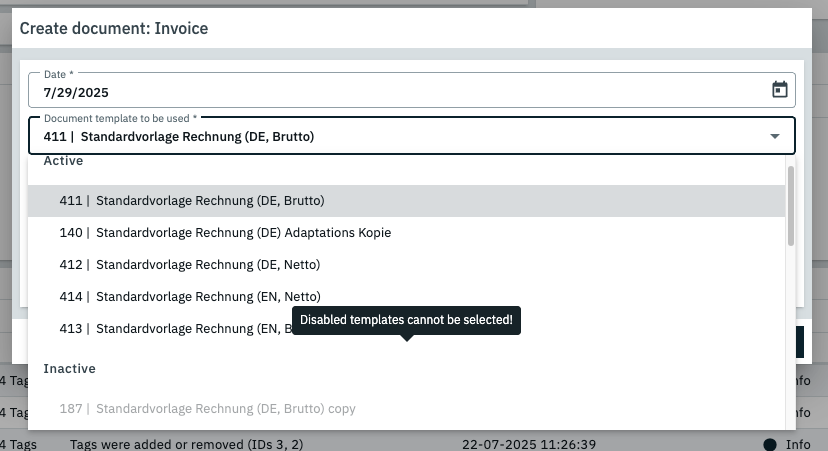Click the 'Disabled templates cannot be selected!' tooltip

tap(406, 320)
